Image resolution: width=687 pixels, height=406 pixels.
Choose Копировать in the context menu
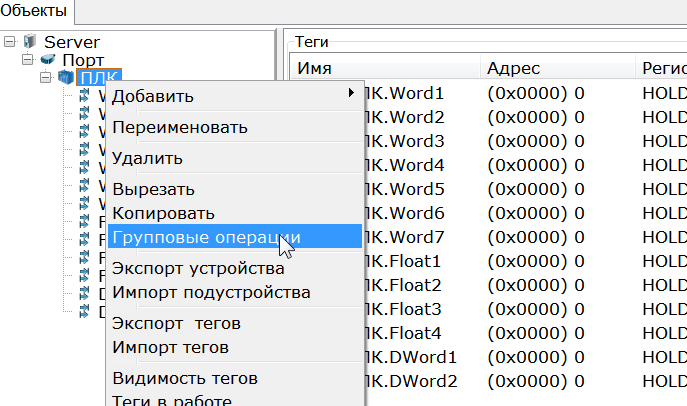[x=163, y=213]
